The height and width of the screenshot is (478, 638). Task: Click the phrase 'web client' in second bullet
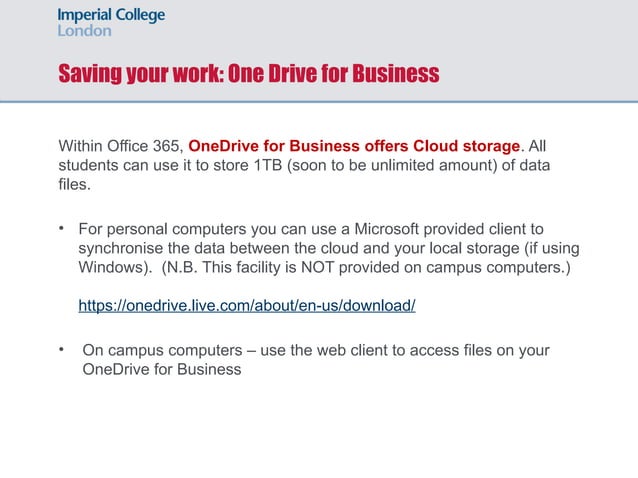(367, 350)
